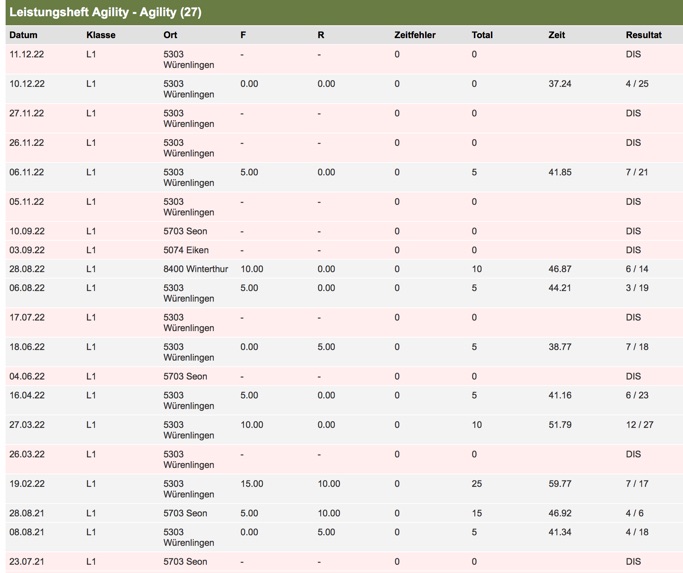This screenshot has height=573, width=683.
Task: Click the Resultat column header
Action: 643,35
